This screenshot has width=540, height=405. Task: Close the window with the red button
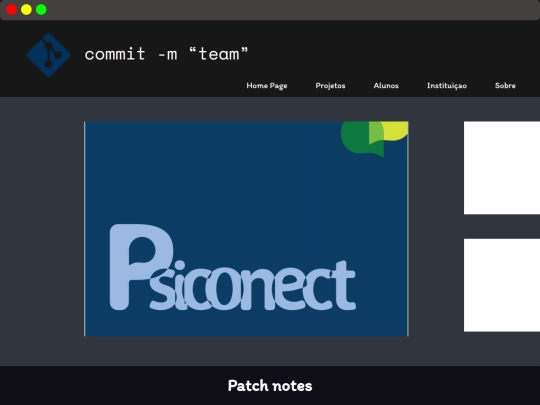pos(11,10)
